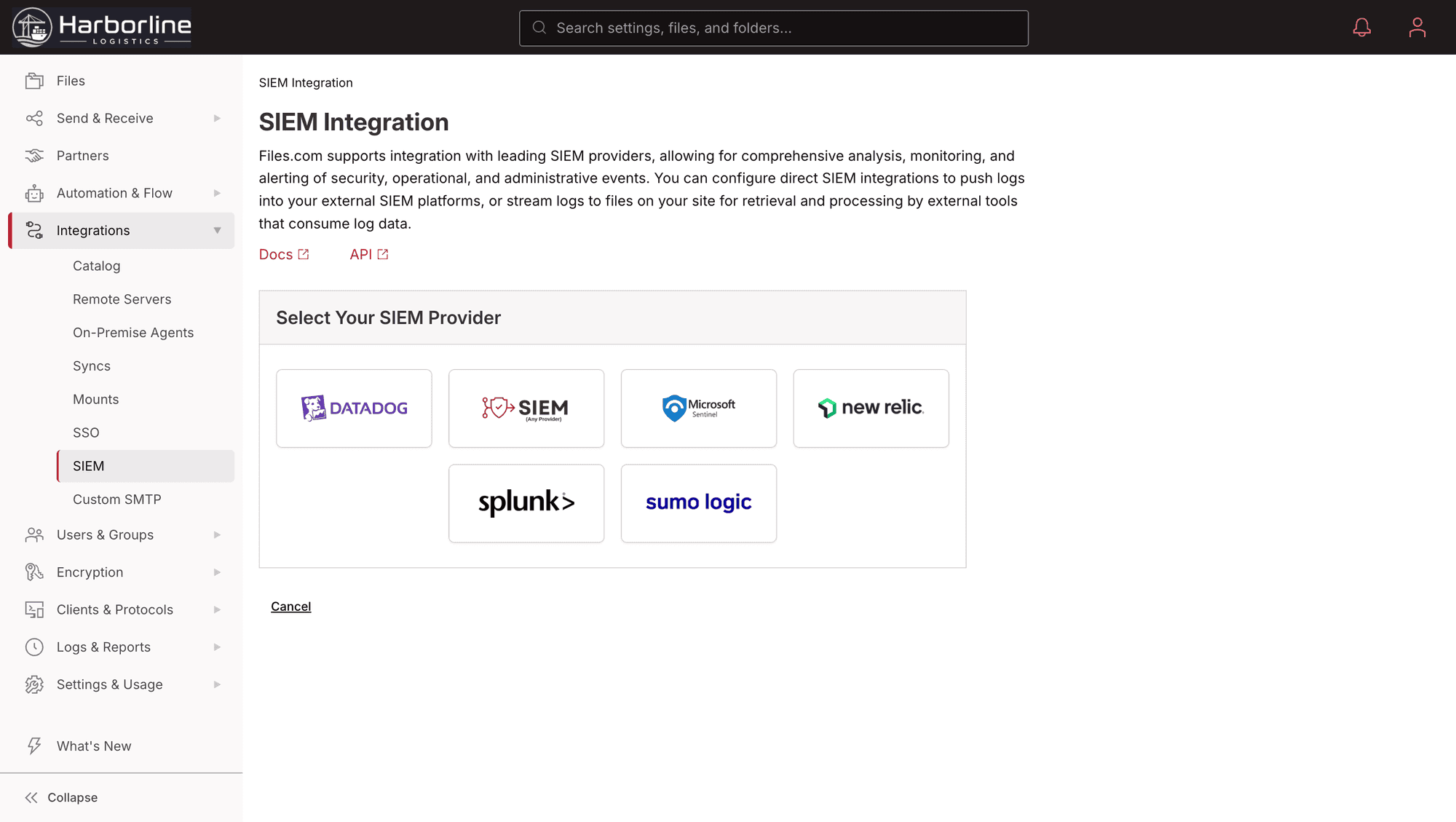Open Partners label in sidebar
1456x822 pixels.
point(82,156)
